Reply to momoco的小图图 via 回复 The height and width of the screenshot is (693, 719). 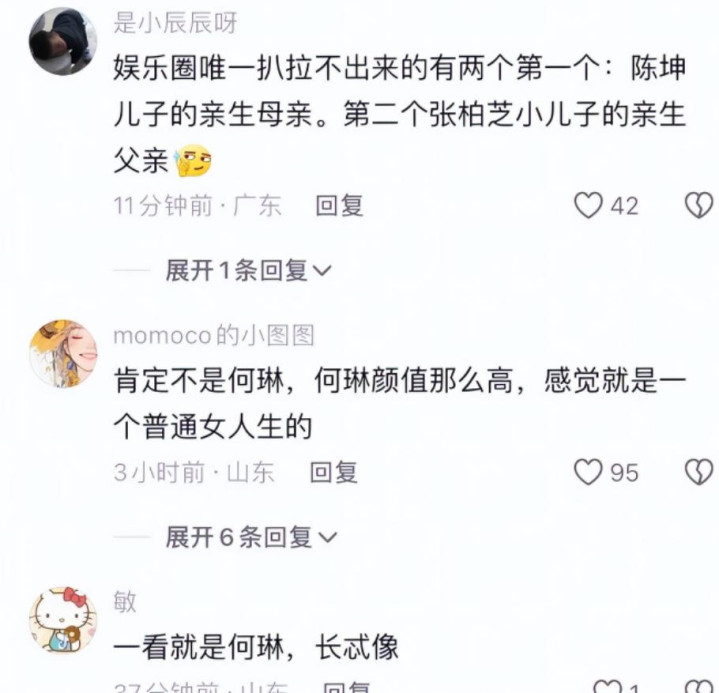[x=333, y=472]
